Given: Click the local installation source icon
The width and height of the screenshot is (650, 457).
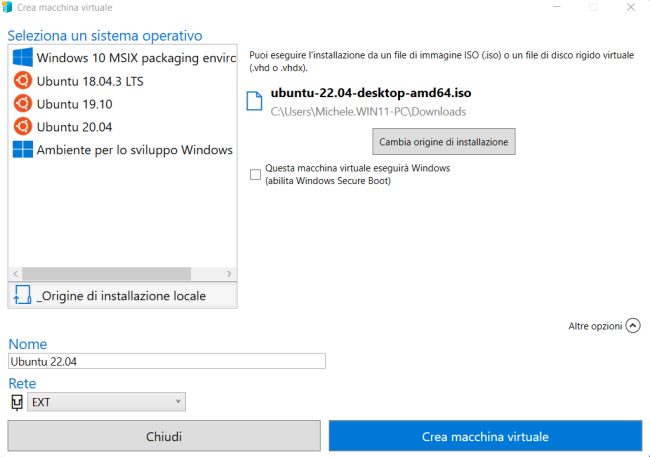Looking at the screenshot, I should (22, 295).
